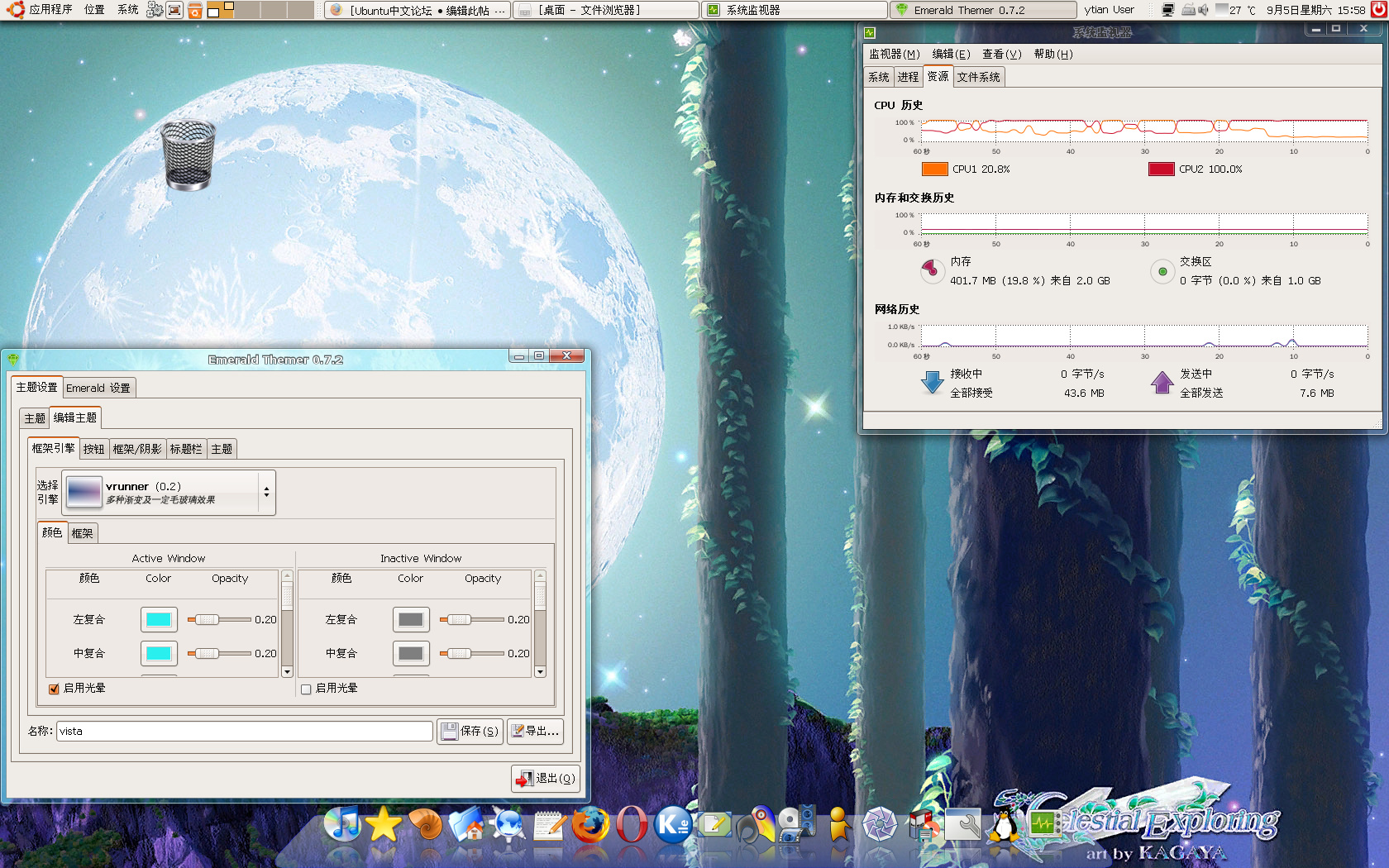The width and height of the screenshot is (1389, 868).
Task: Open 帮助 menu in System Monitor
Action: (x=1052, y=54)
